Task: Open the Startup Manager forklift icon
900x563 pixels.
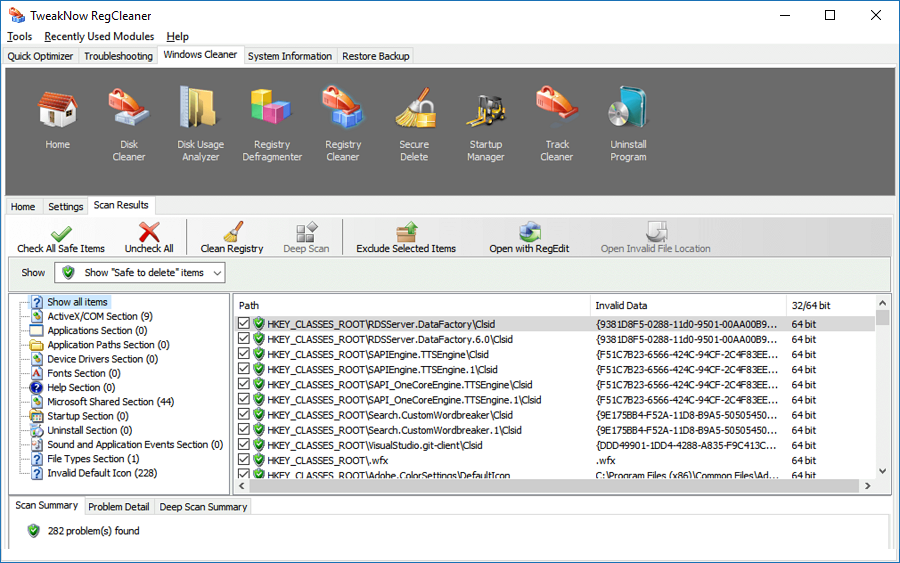Action: click(x=486, y=109)
